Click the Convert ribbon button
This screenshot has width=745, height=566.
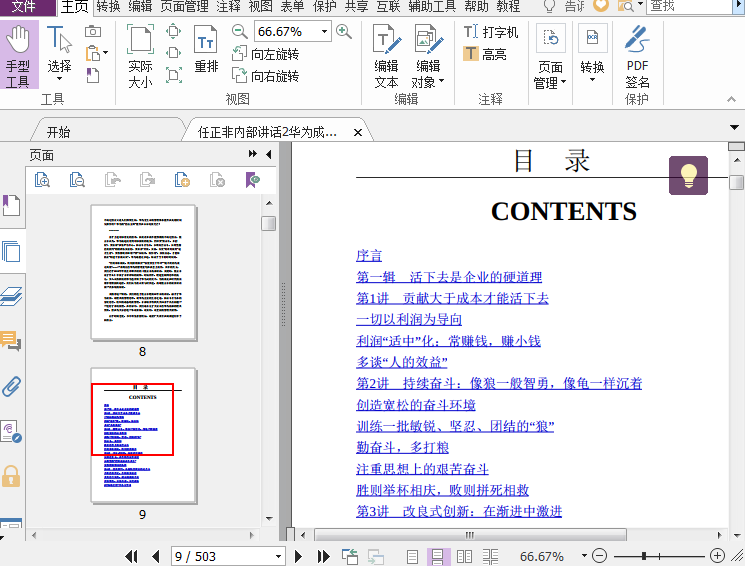coord(592,53)
